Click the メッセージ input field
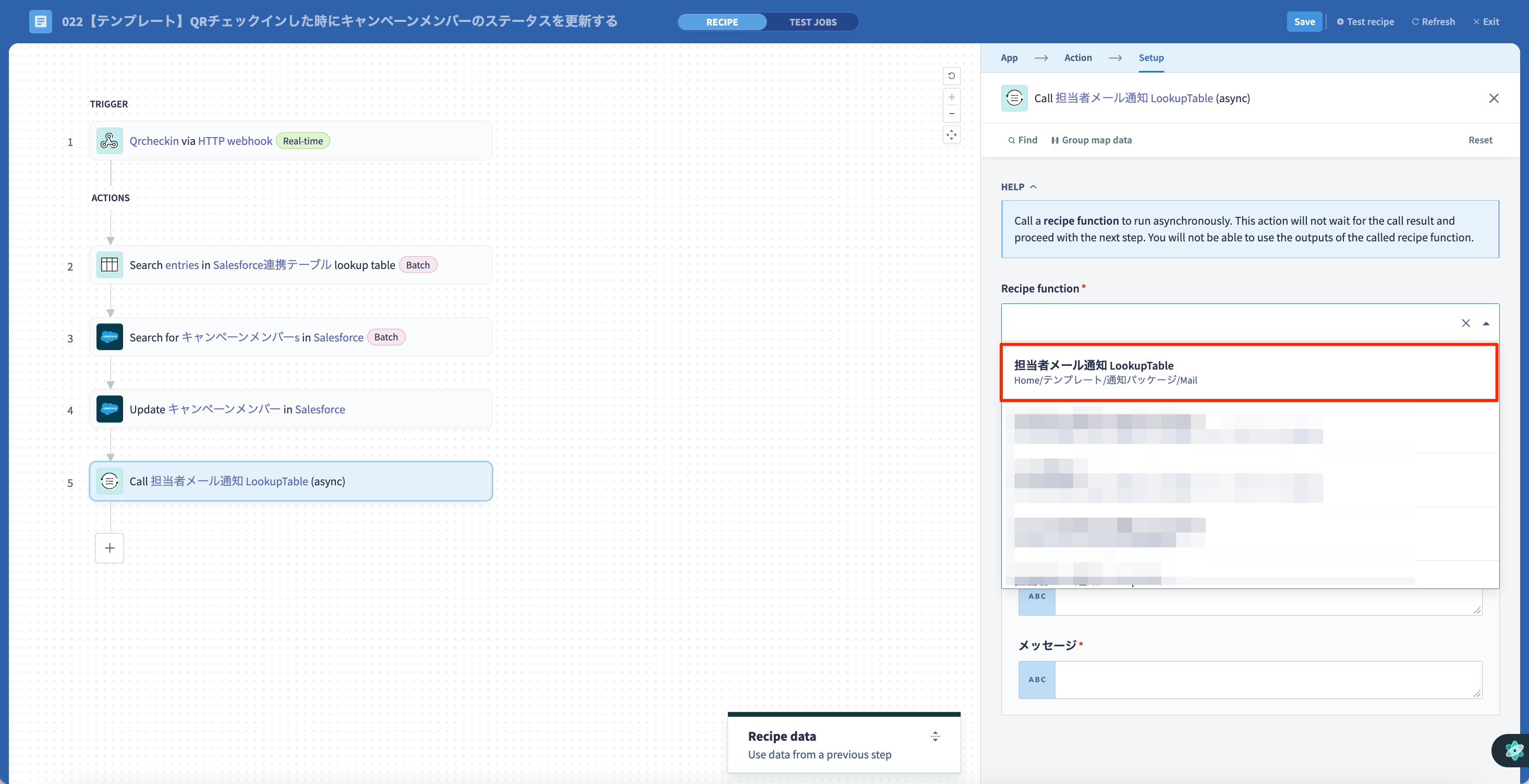 (1268, 680)
